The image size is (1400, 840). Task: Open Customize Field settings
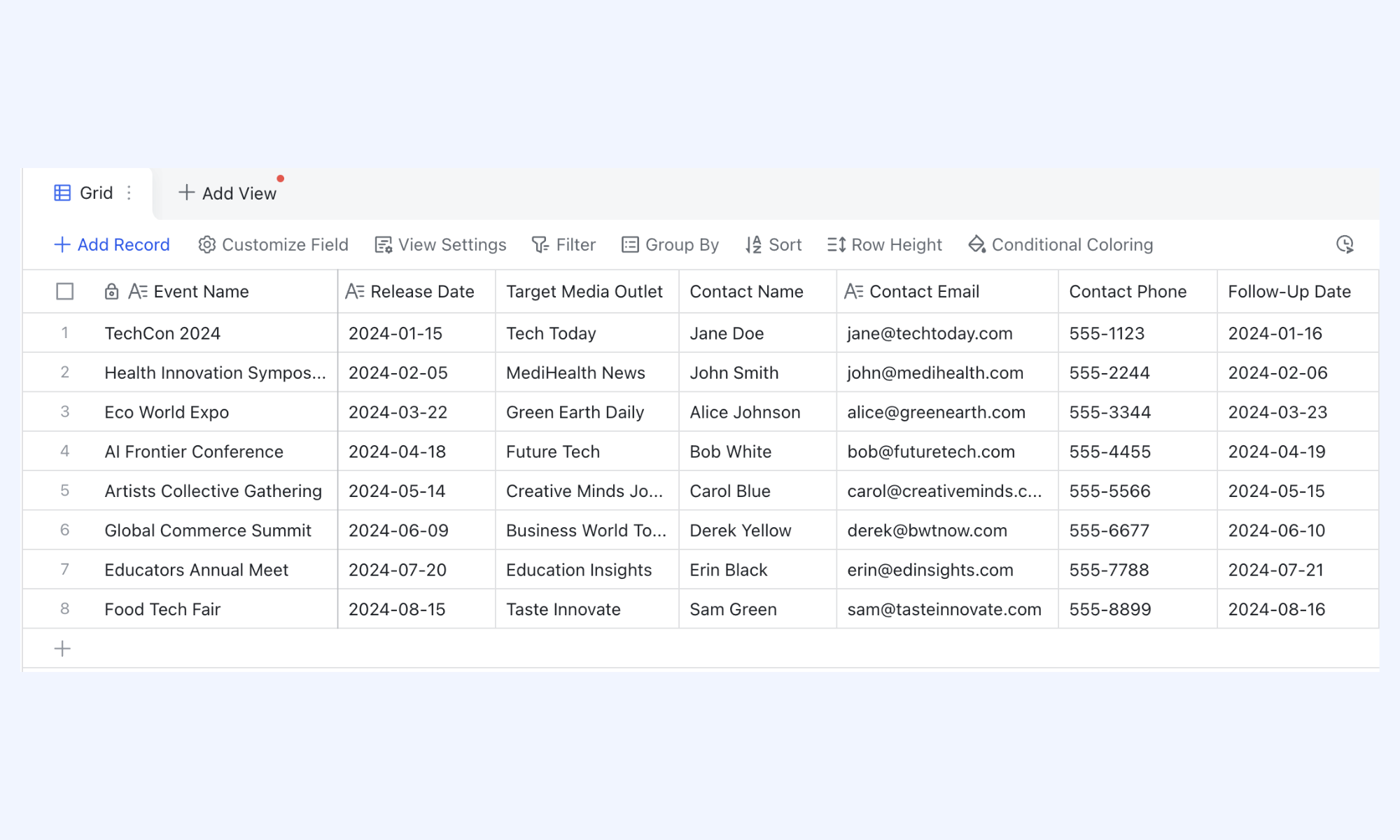[273, 245]
